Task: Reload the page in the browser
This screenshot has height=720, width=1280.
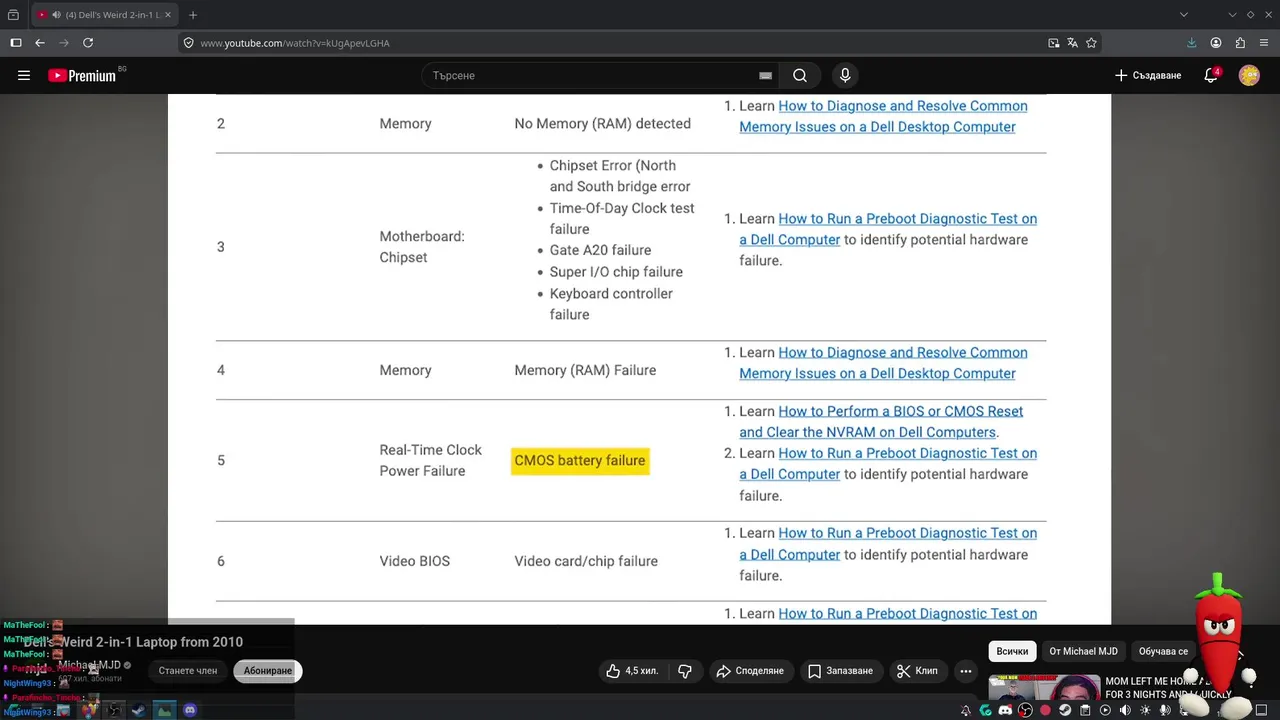Action: tap(88, 43)
